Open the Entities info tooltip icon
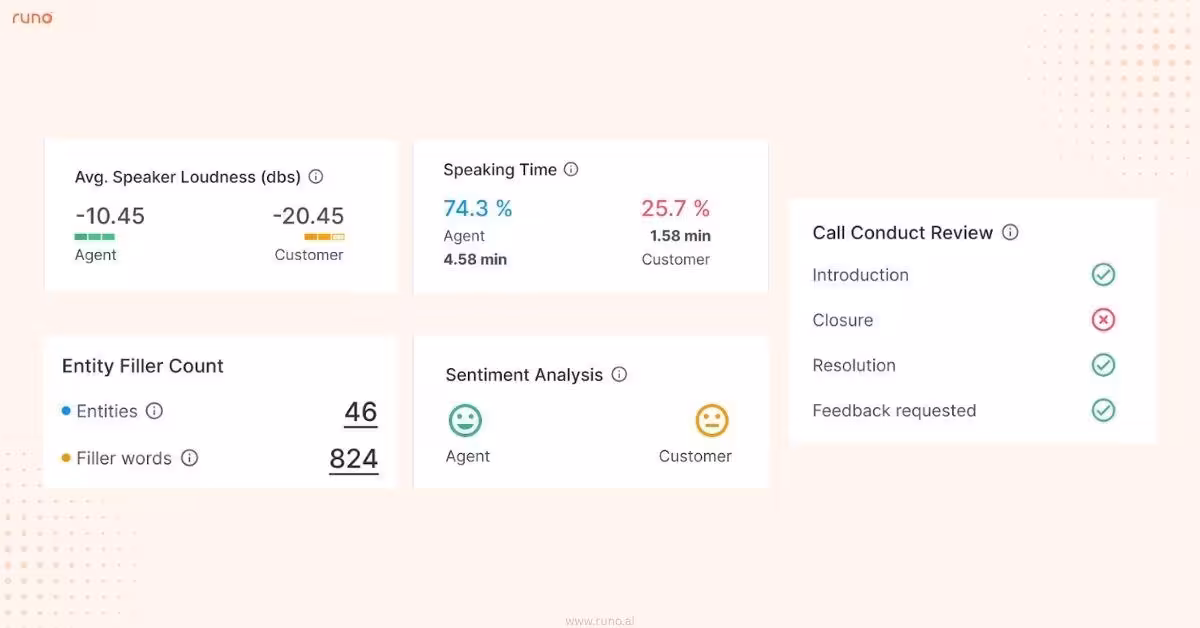The width and height of the screenshot is (1200, 628). click(155, 411)
